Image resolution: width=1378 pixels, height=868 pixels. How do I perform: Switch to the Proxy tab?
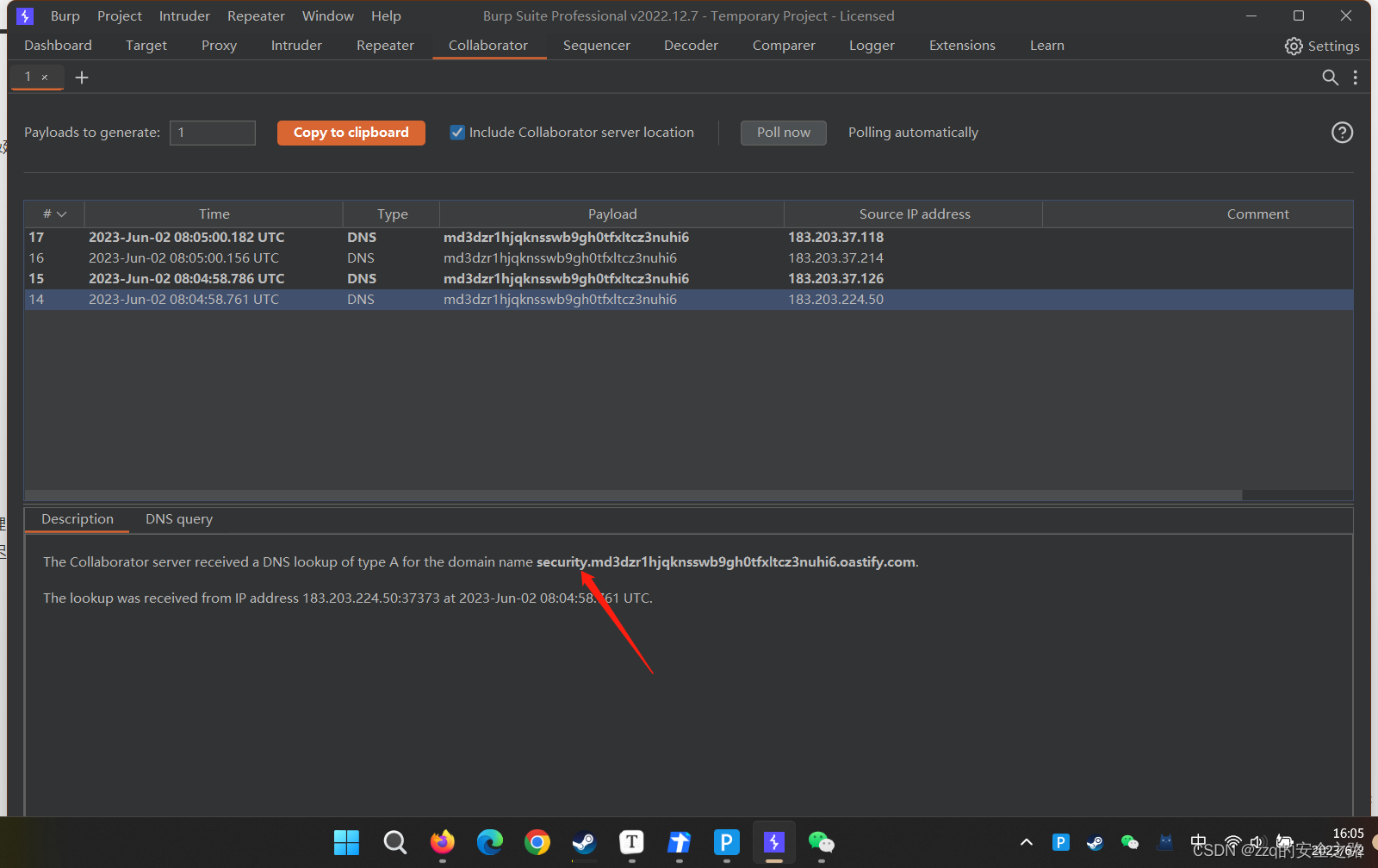pyautogui.click(x=219, y=46)
